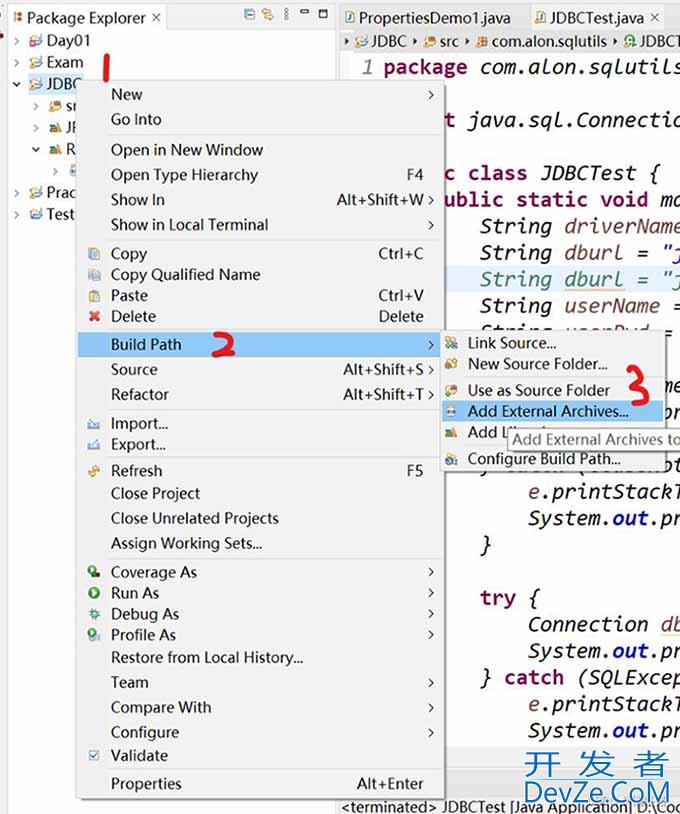Select the Exam project in explorer
This screenshot has height=814, width=680.
(64, 63)
